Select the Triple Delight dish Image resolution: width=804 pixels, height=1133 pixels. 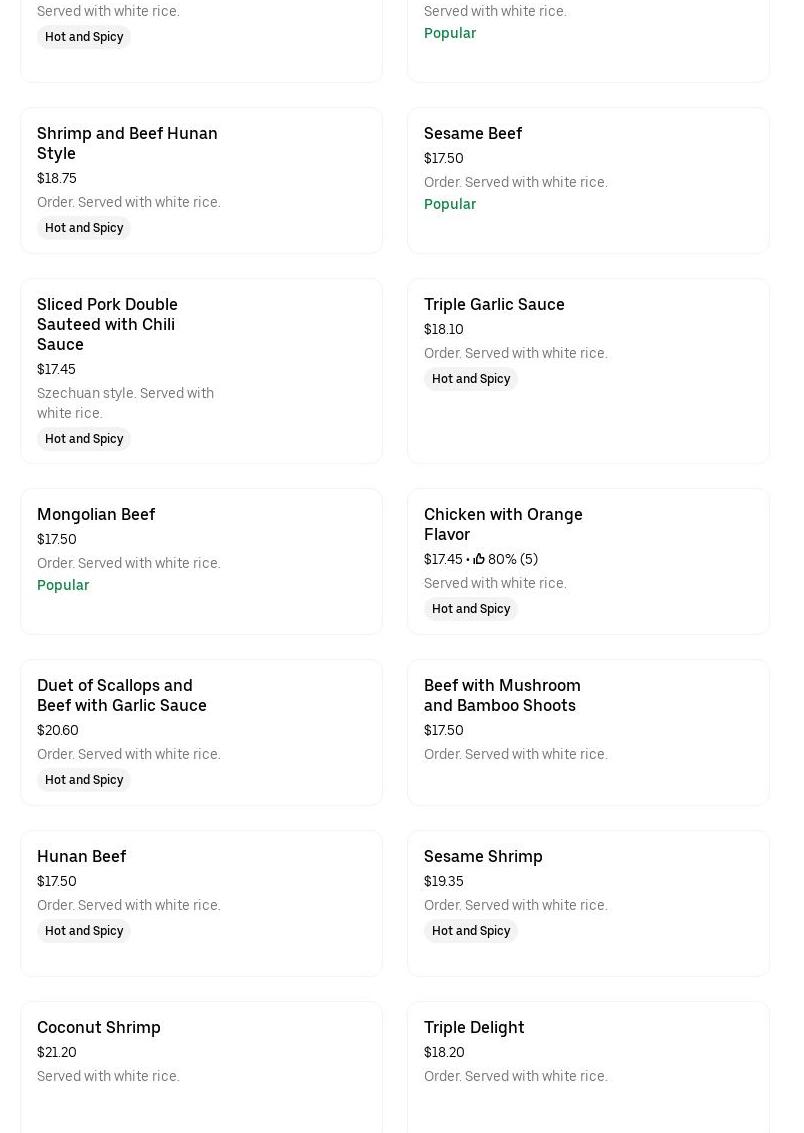click(x=474, y=1027)
